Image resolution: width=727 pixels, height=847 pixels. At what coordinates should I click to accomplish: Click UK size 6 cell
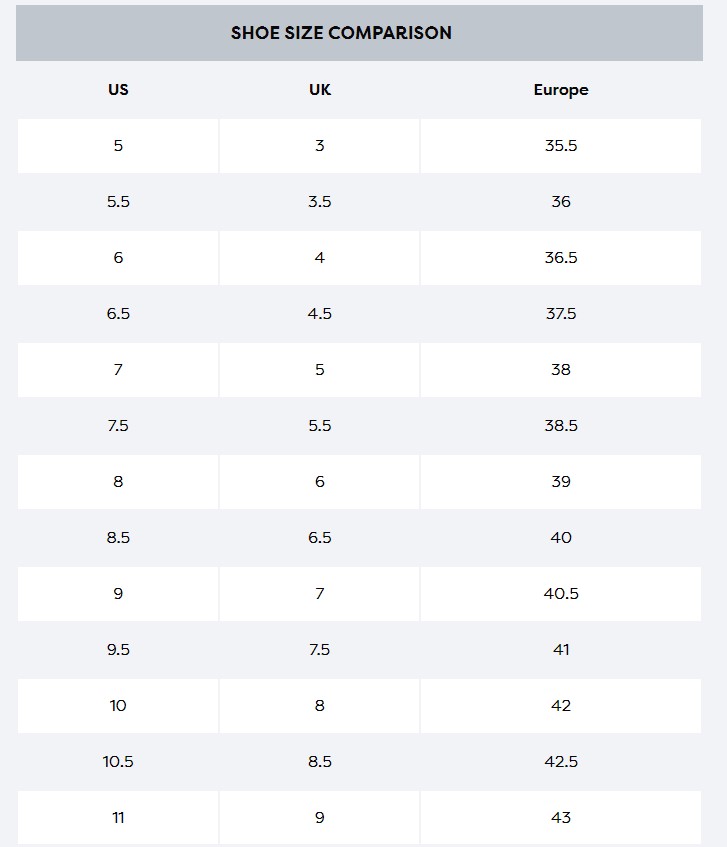tap(320, 481)
